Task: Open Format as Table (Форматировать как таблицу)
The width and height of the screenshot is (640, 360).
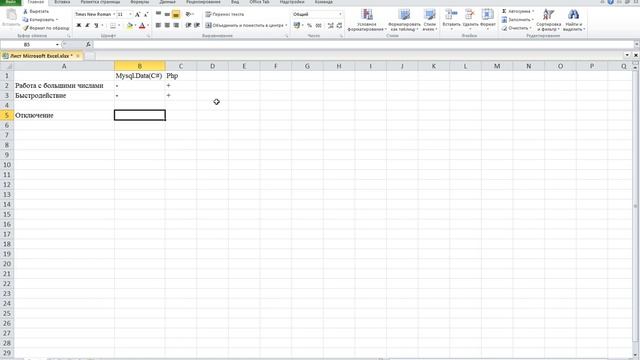Action: 404,20
